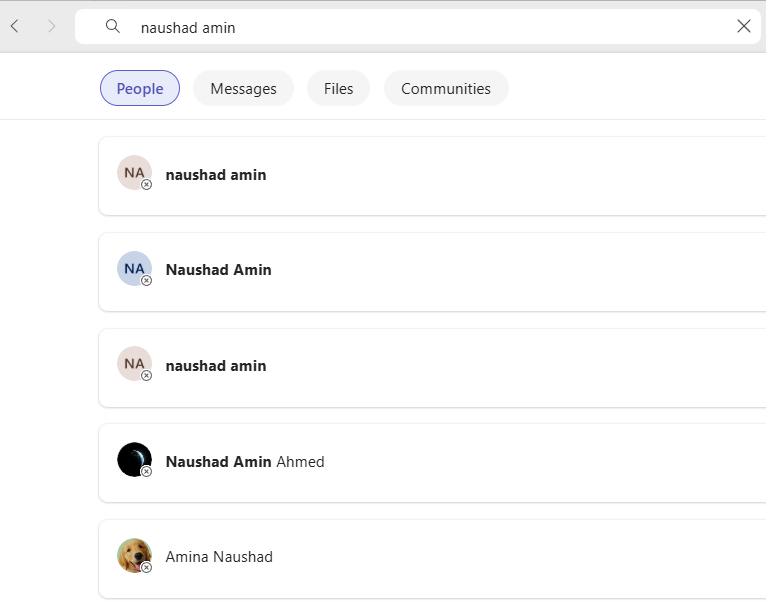Image resolution: width=766 pixels, height=615 pixels.
Task: Open the Amina Naushad result
Action: 432,559
